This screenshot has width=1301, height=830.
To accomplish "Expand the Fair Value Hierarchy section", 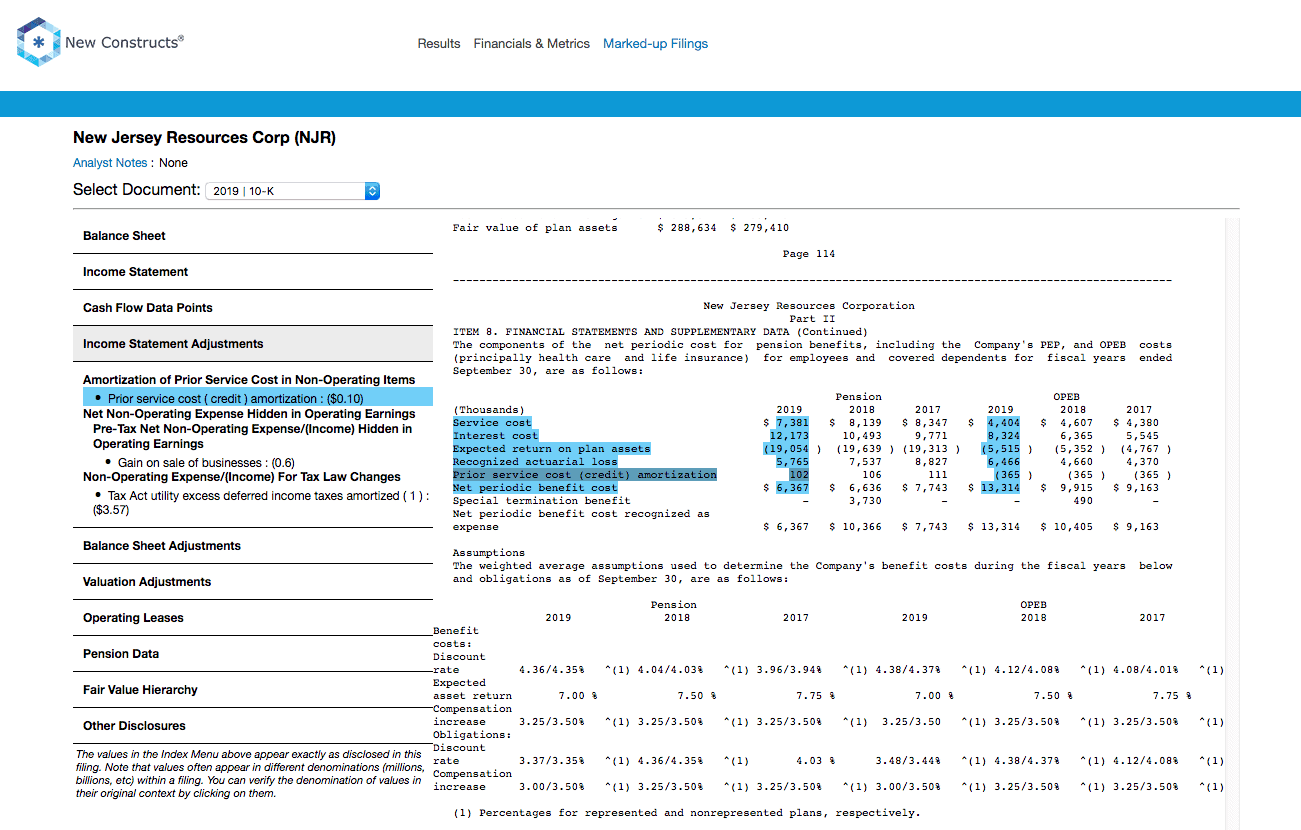I will point(253,690).
